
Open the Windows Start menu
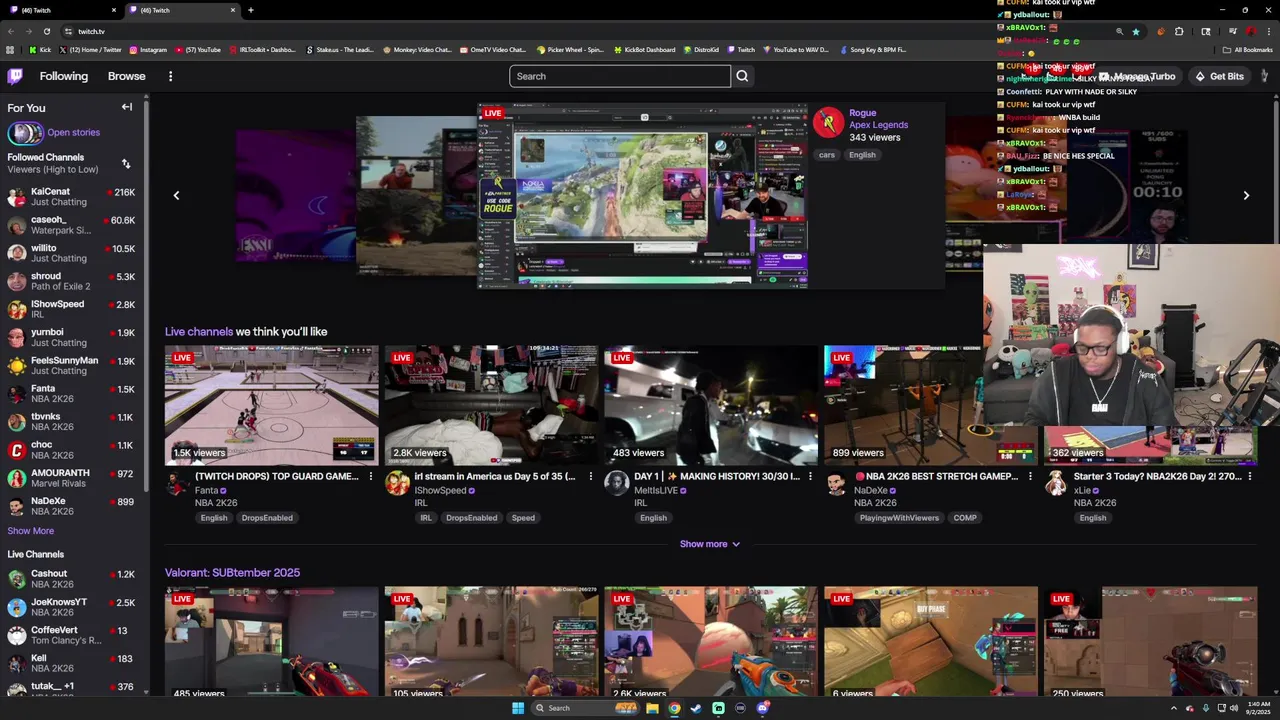click(518, 708)
